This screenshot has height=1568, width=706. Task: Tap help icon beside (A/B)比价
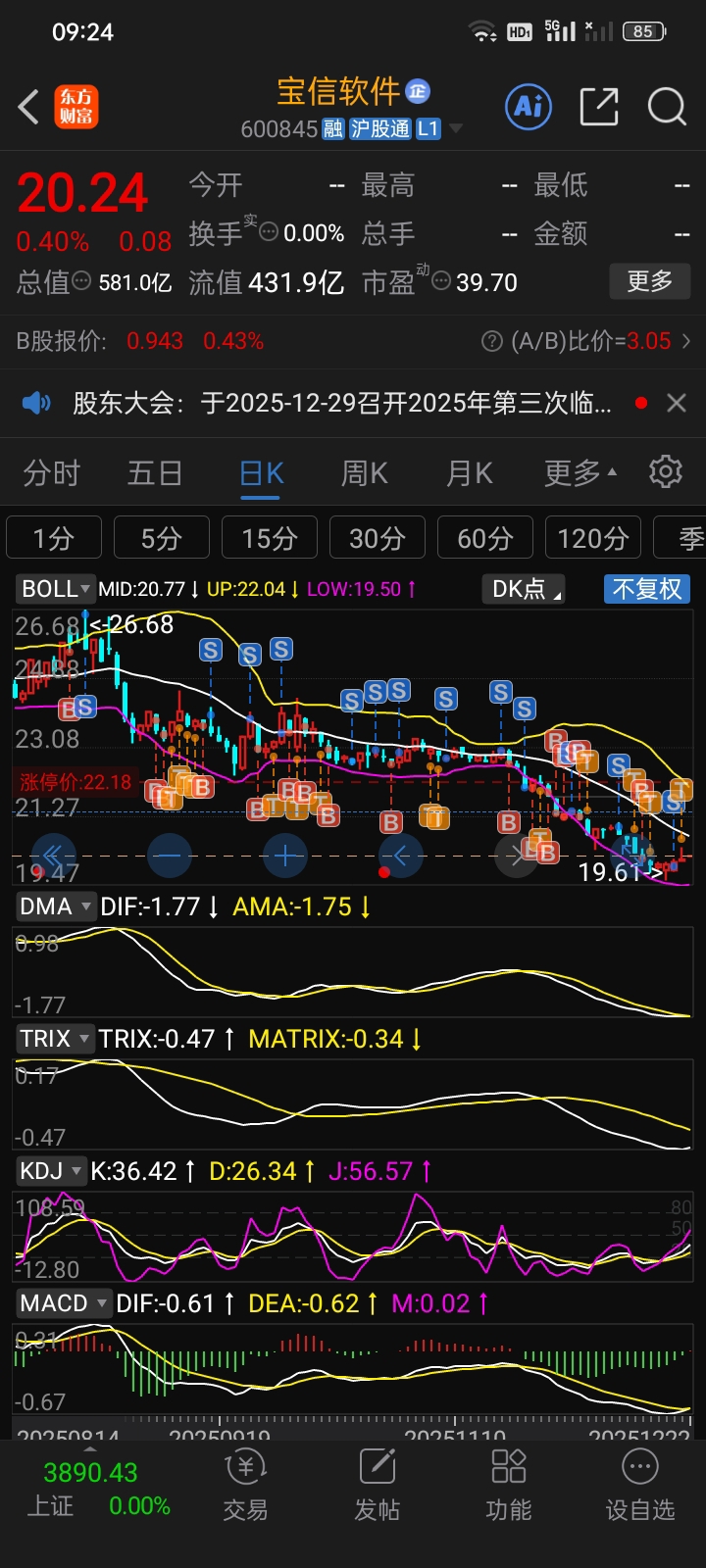[492, 341]
